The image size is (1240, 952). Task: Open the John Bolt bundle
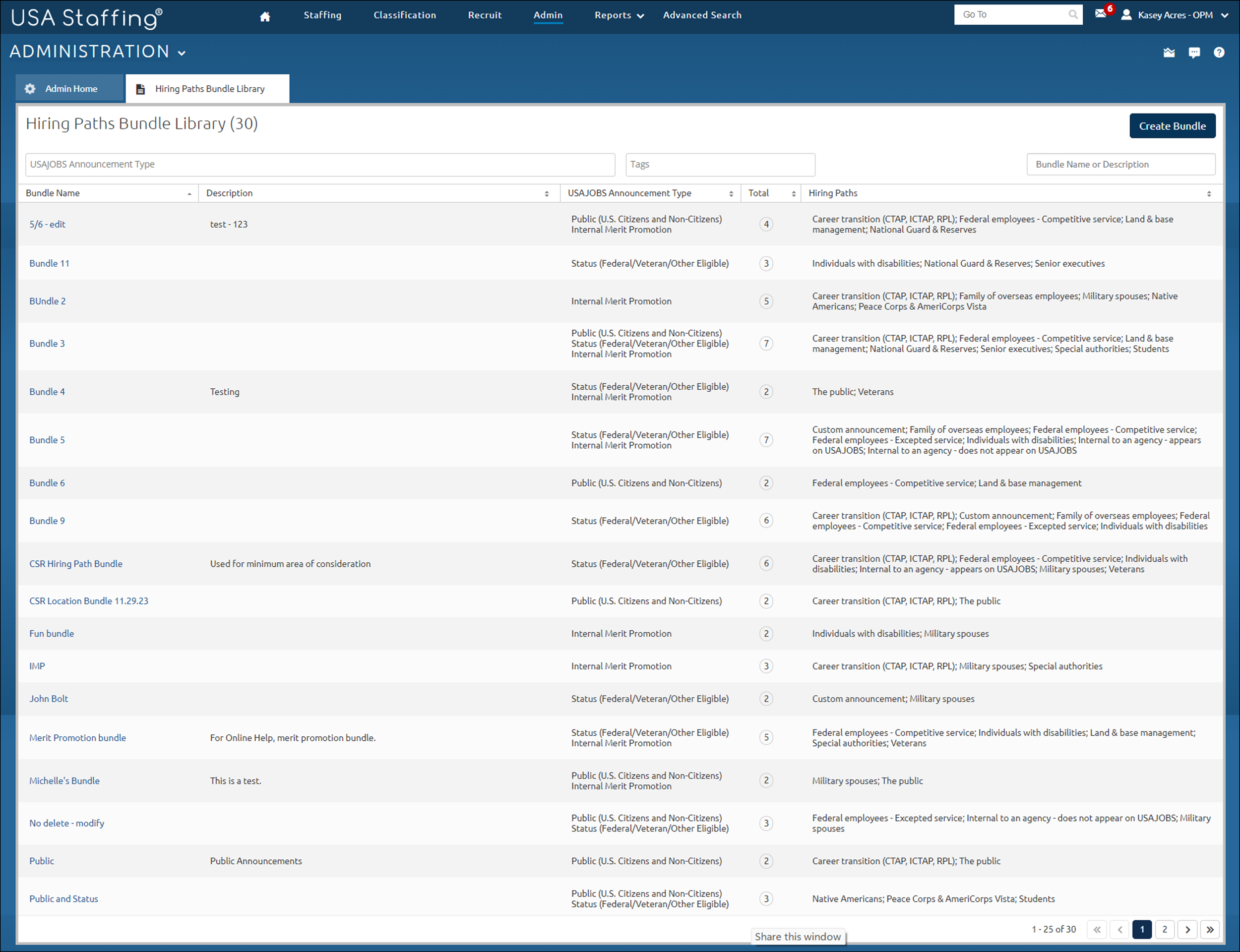point(49,699)
